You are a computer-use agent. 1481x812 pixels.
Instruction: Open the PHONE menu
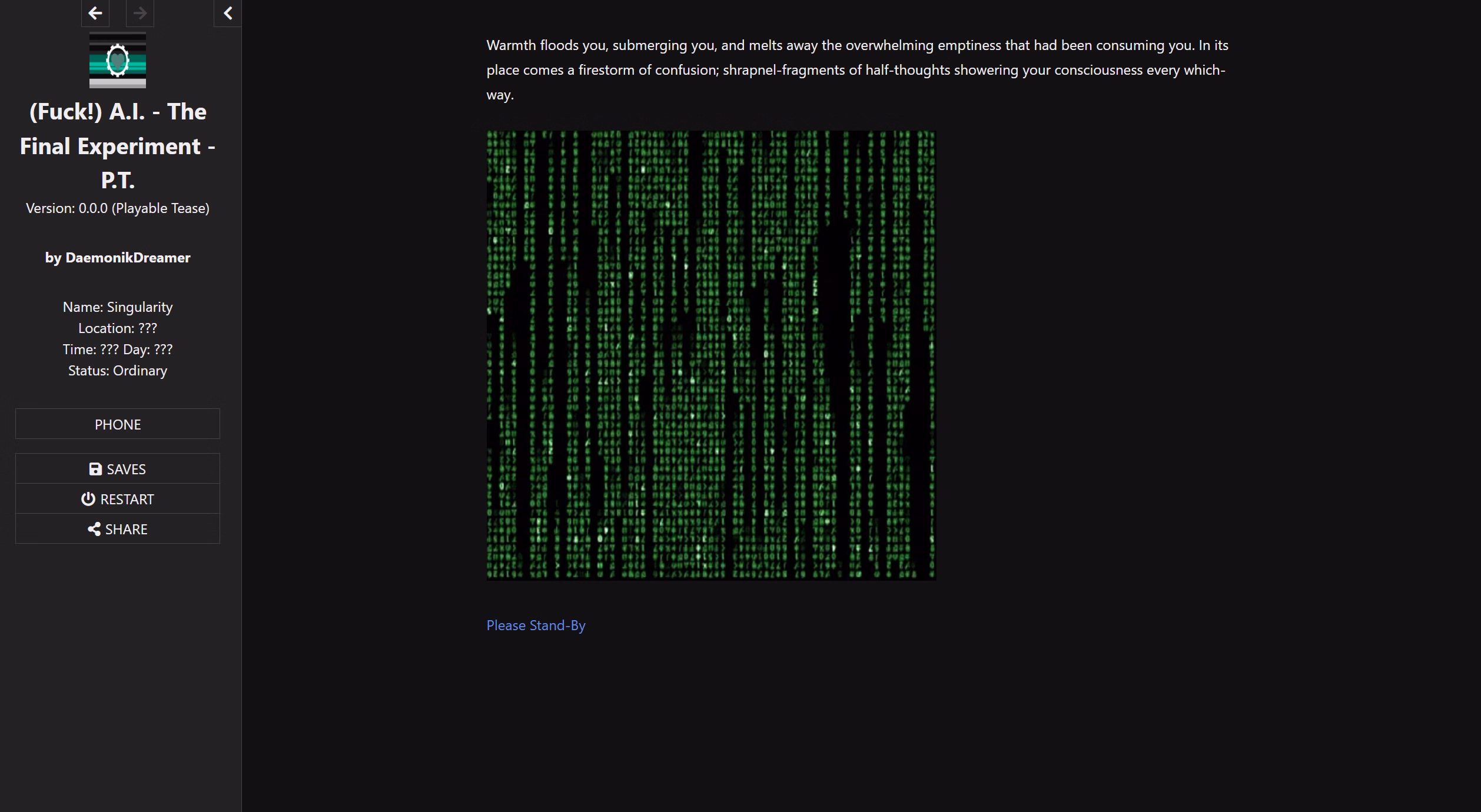(x=118, y=424)
